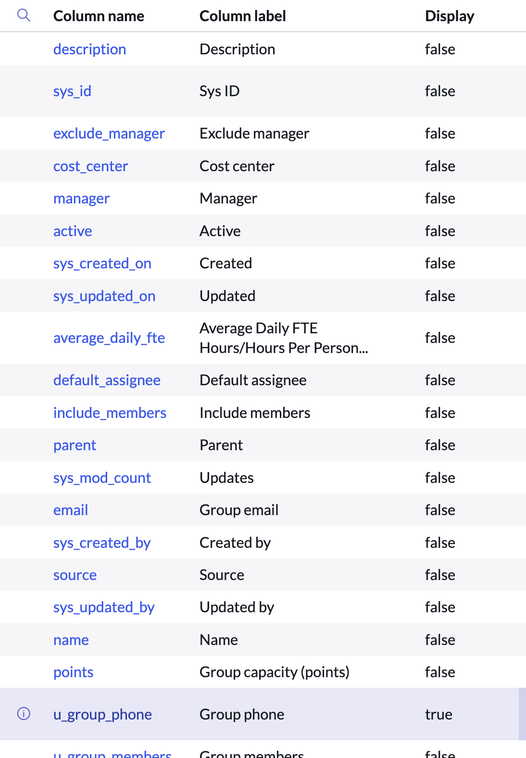This screenshot has height=758, width=526.
Task: Open the description column link
Action: point(89,49)
